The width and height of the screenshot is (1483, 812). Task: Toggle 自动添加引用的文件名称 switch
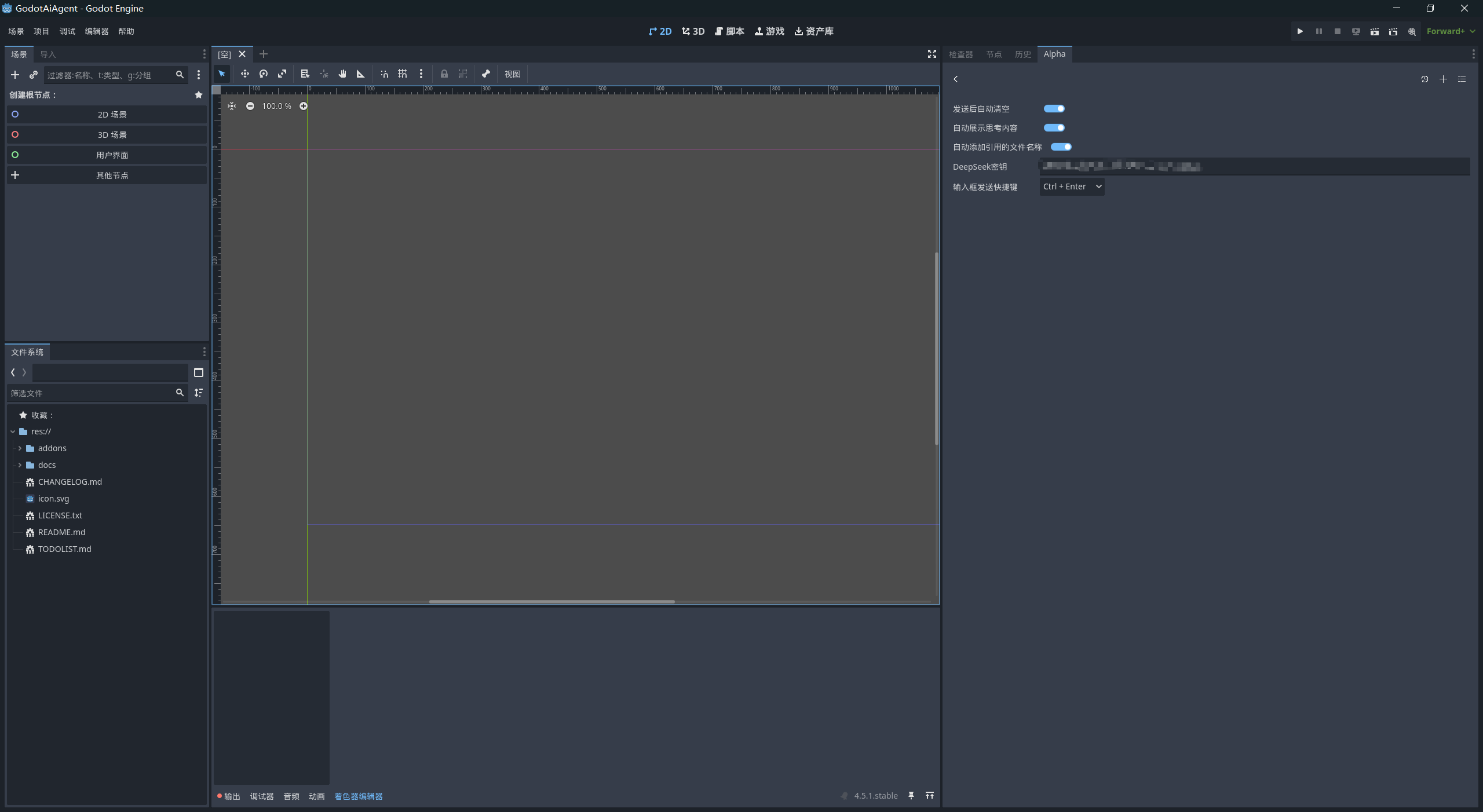click(1061, 147)
